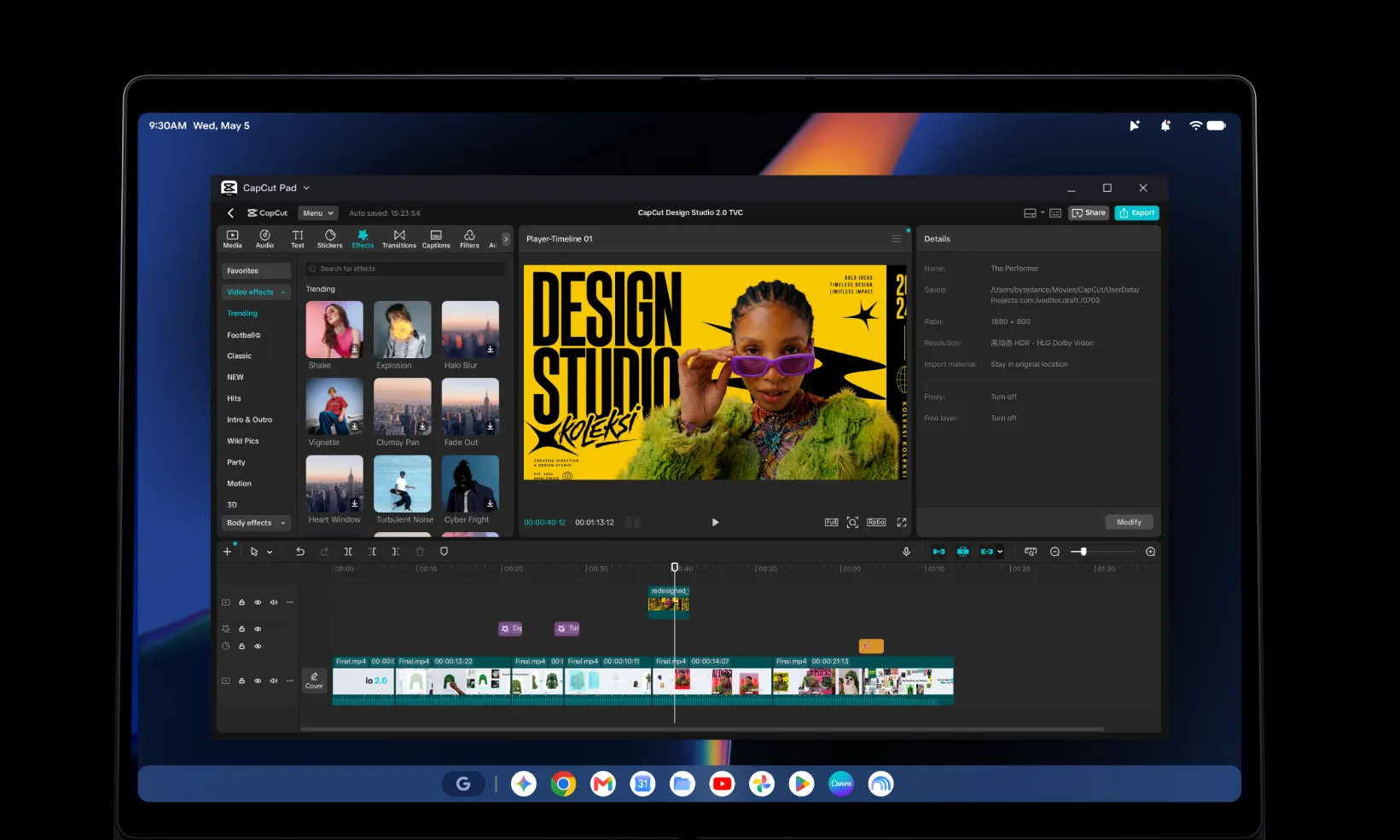Download the Heart Window effect
Image resolution: width=1400 pixels, height=840 pixels.
click(x=355, y=503)
